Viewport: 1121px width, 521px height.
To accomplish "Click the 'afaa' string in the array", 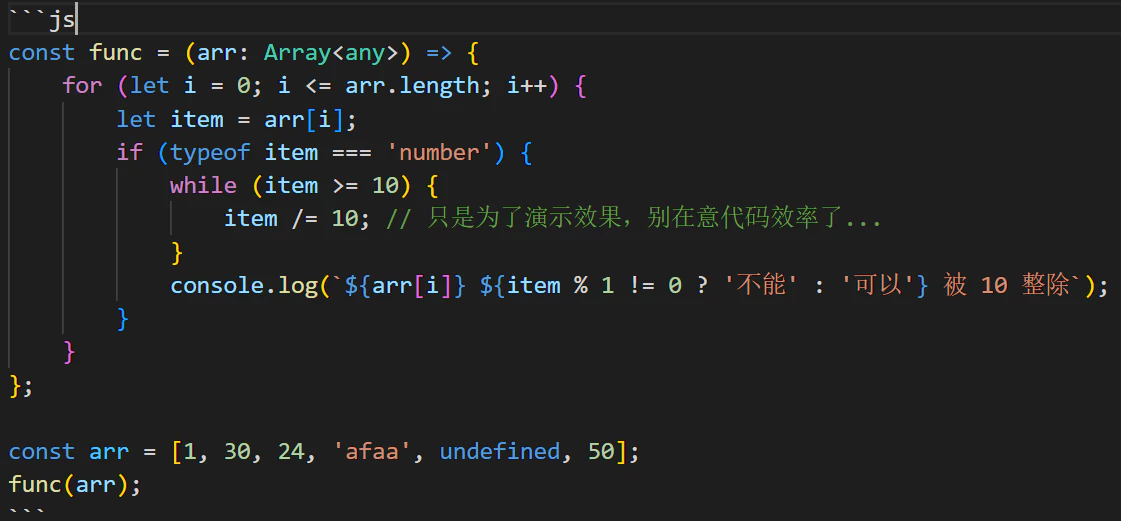I will pos(372,452).
